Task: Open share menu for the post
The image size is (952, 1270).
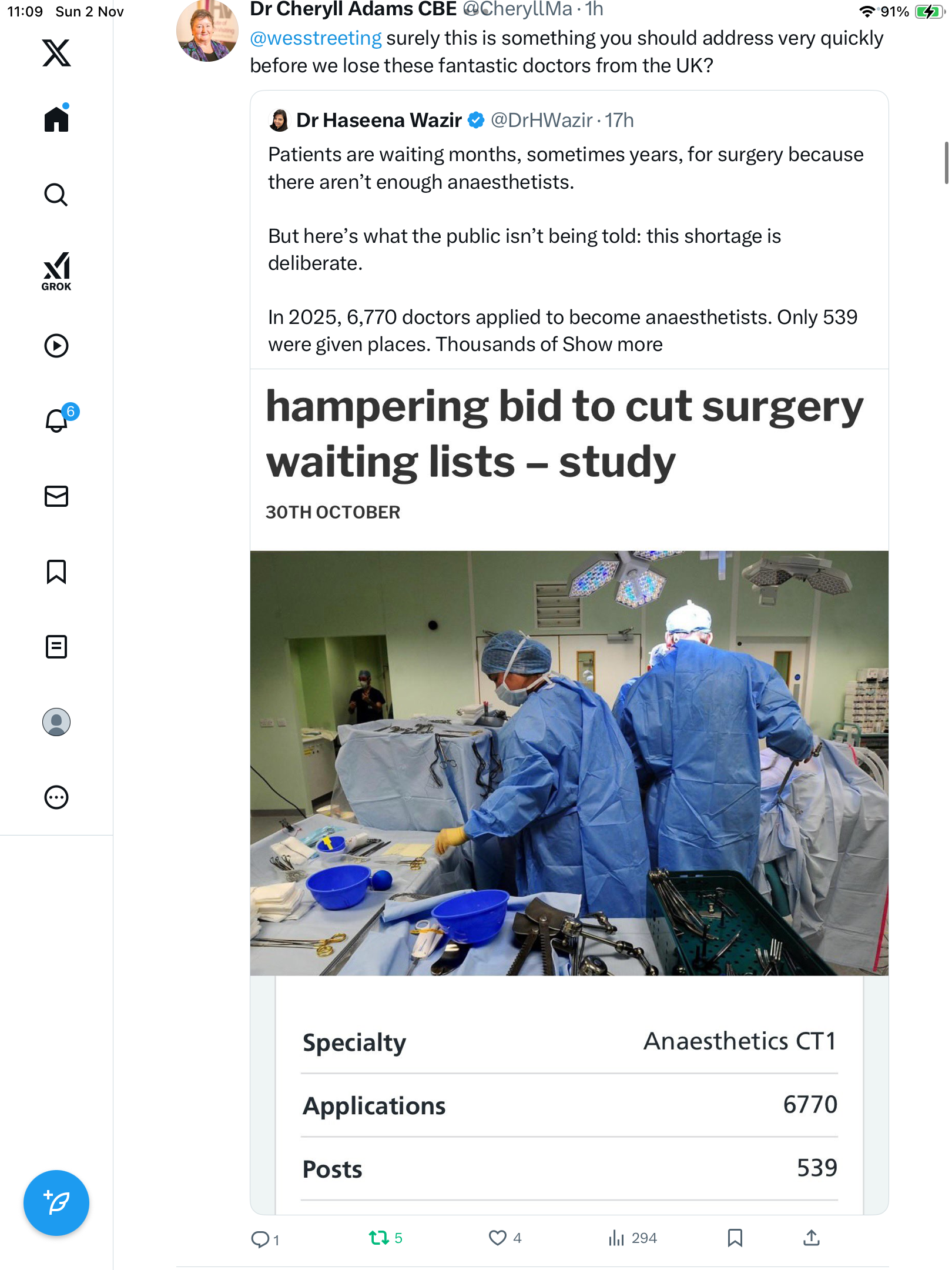Action: (812, 1238)
